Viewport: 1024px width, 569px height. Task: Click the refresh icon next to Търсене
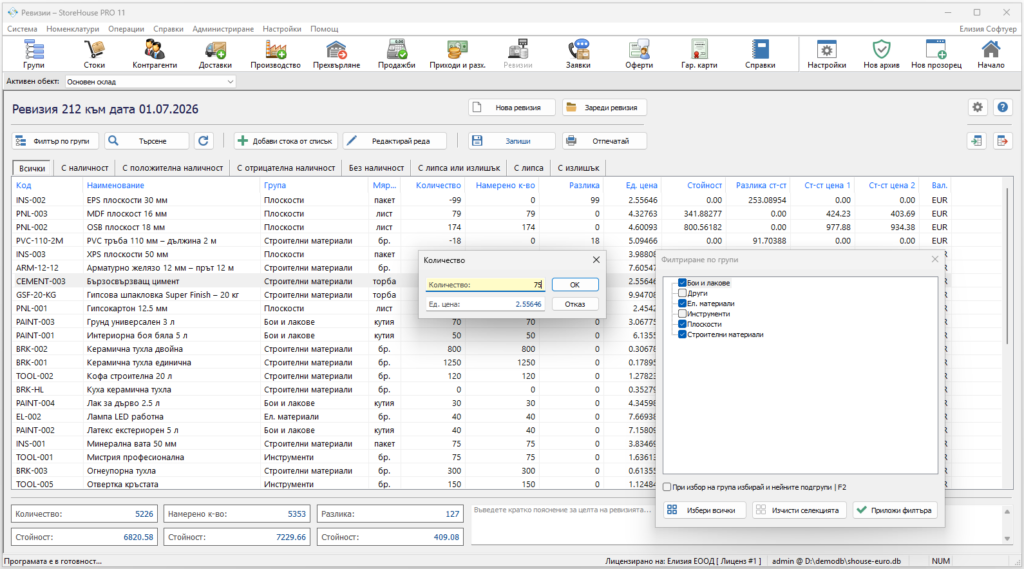[x=203, y=140]
